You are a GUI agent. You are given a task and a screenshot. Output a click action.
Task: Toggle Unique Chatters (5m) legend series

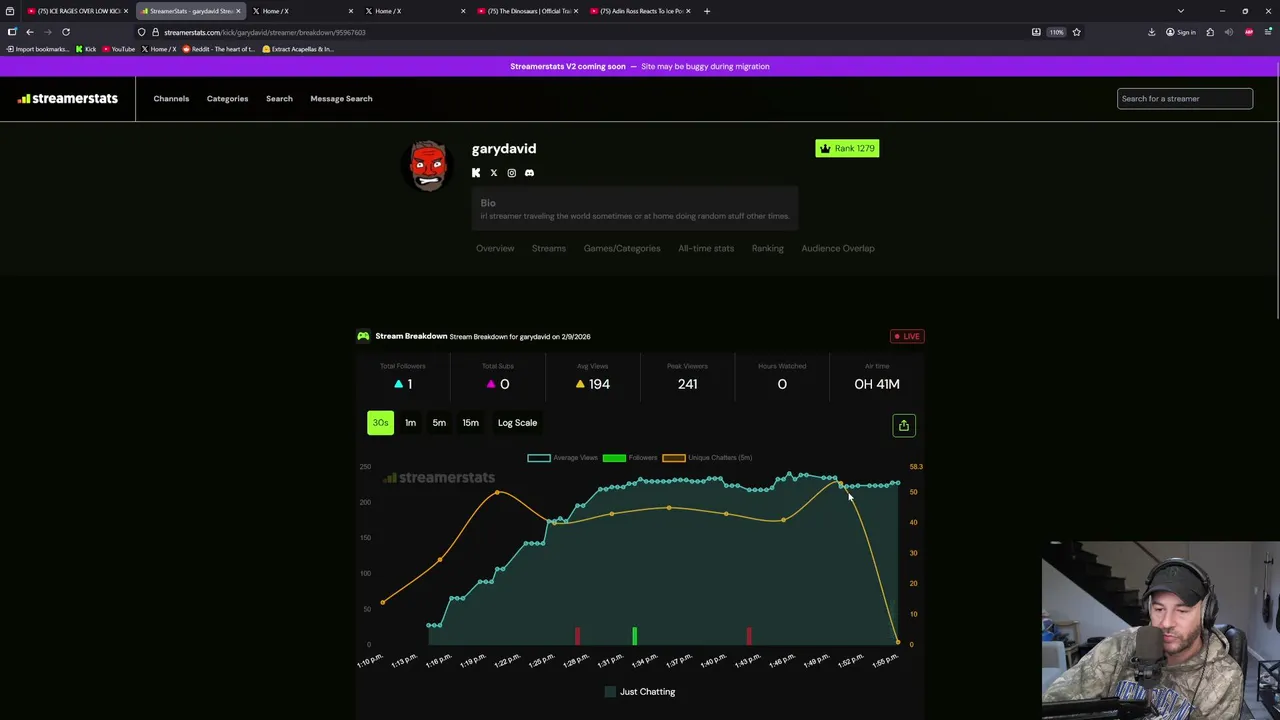(x=707, y=458)
